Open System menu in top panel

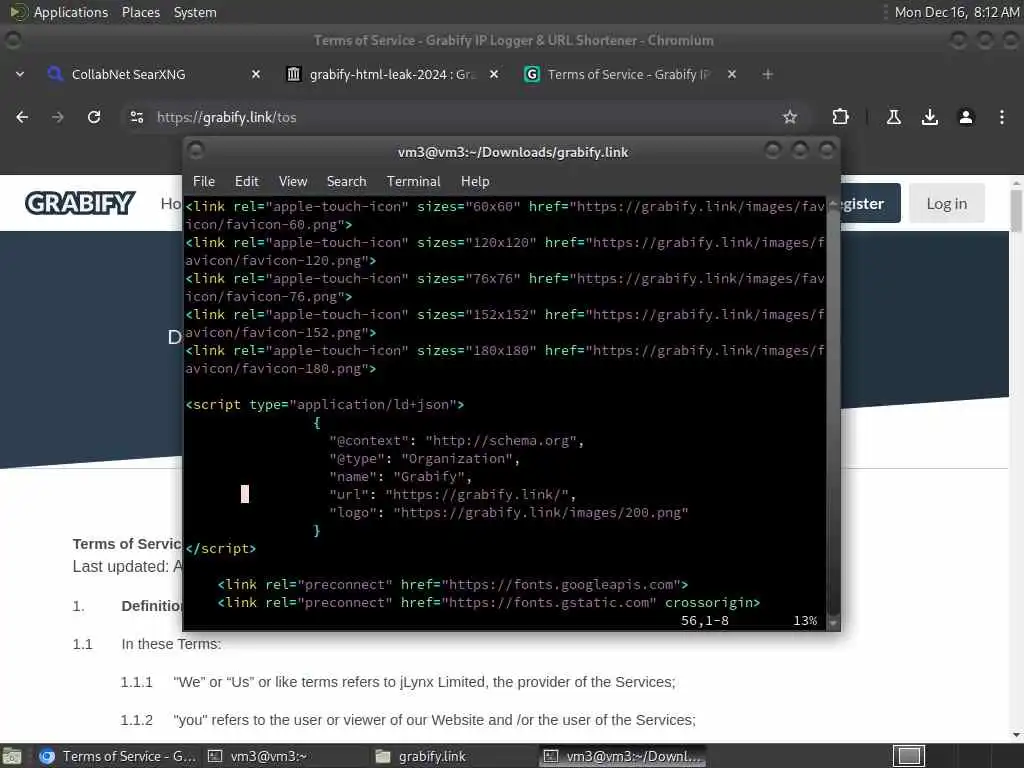pyautogui.click(x=195, y=12)
